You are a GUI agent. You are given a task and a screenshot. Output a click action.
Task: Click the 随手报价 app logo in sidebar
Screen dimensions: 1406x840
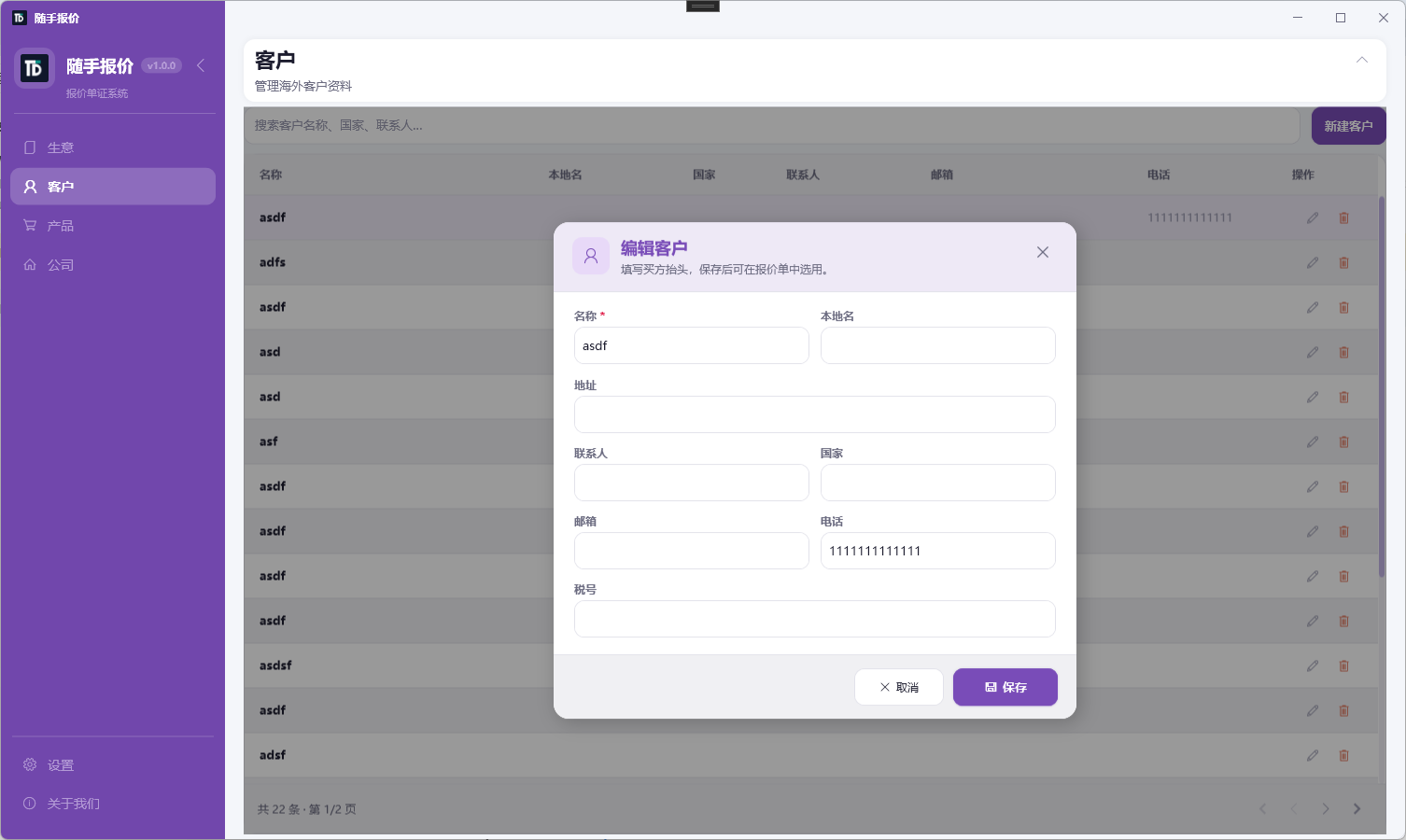35,68
